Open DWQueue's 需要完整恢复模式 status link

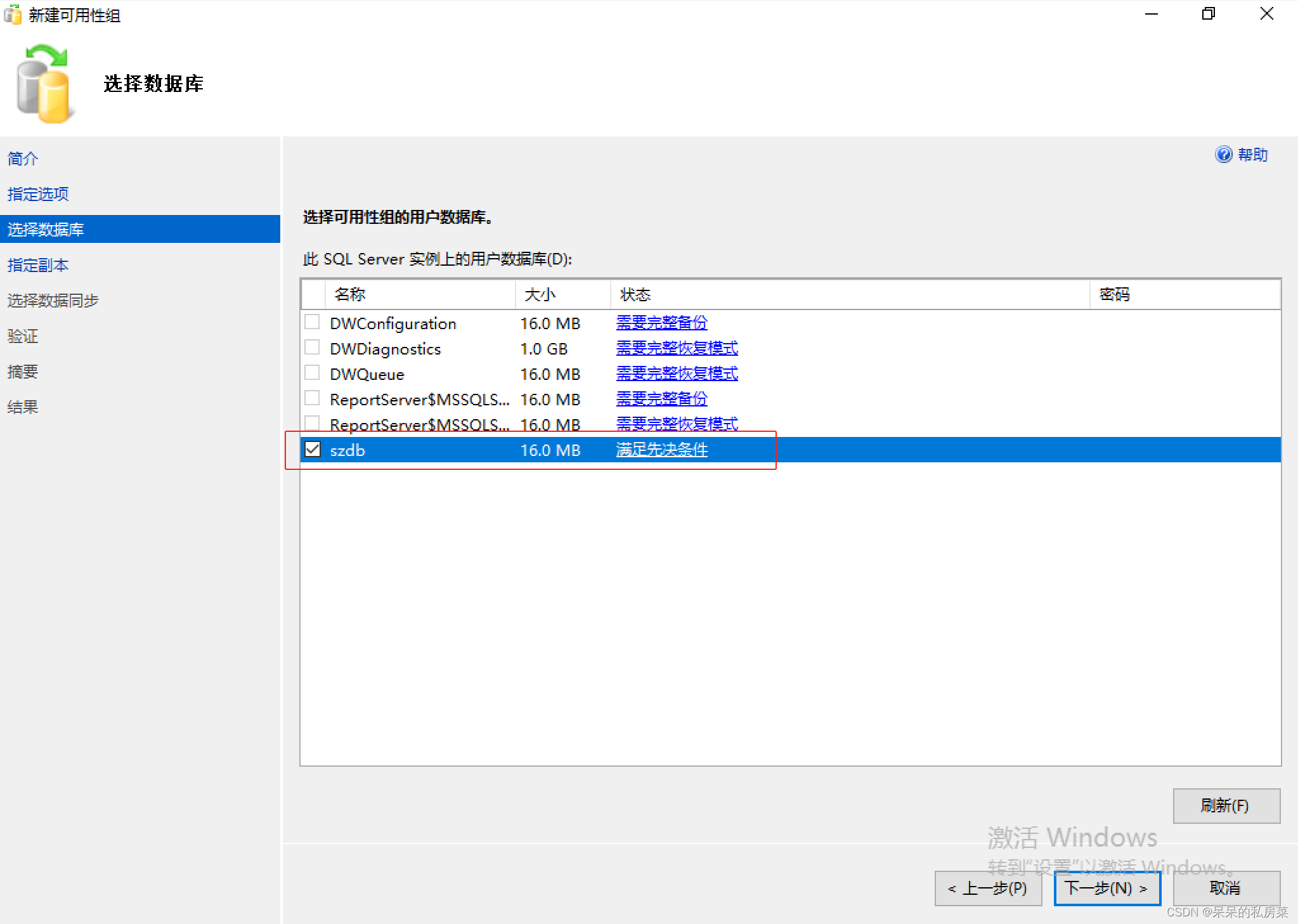[677, 374]
